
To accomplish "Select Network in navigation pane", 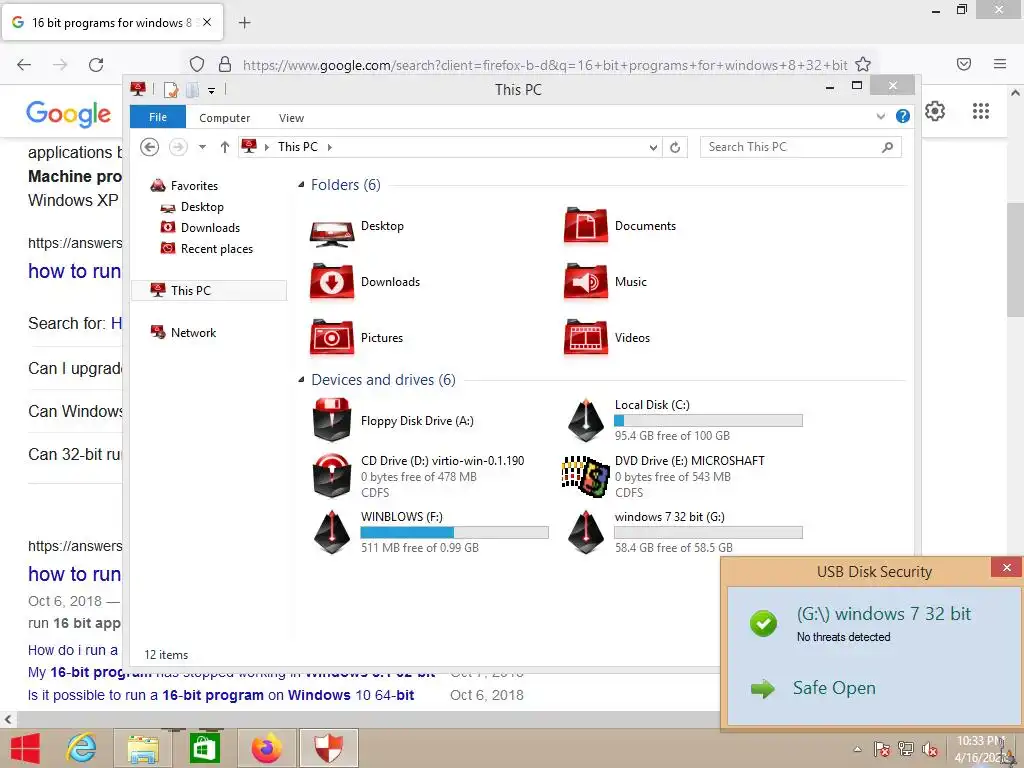I will click(193, 333).
